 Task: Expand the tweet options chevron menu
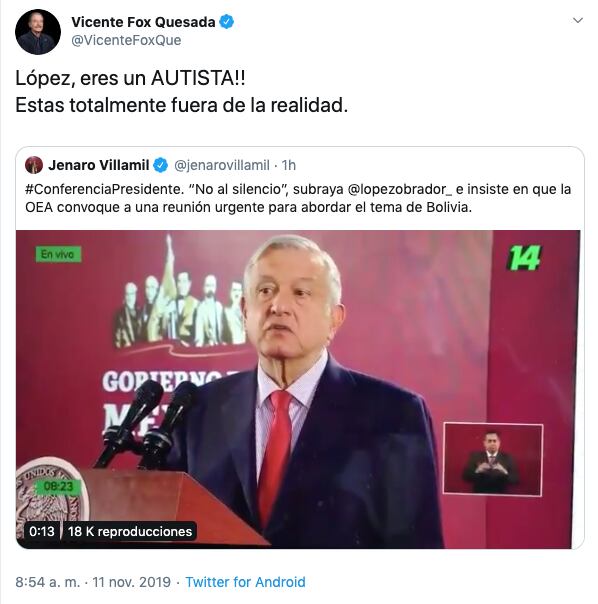(x=578, y=20)
